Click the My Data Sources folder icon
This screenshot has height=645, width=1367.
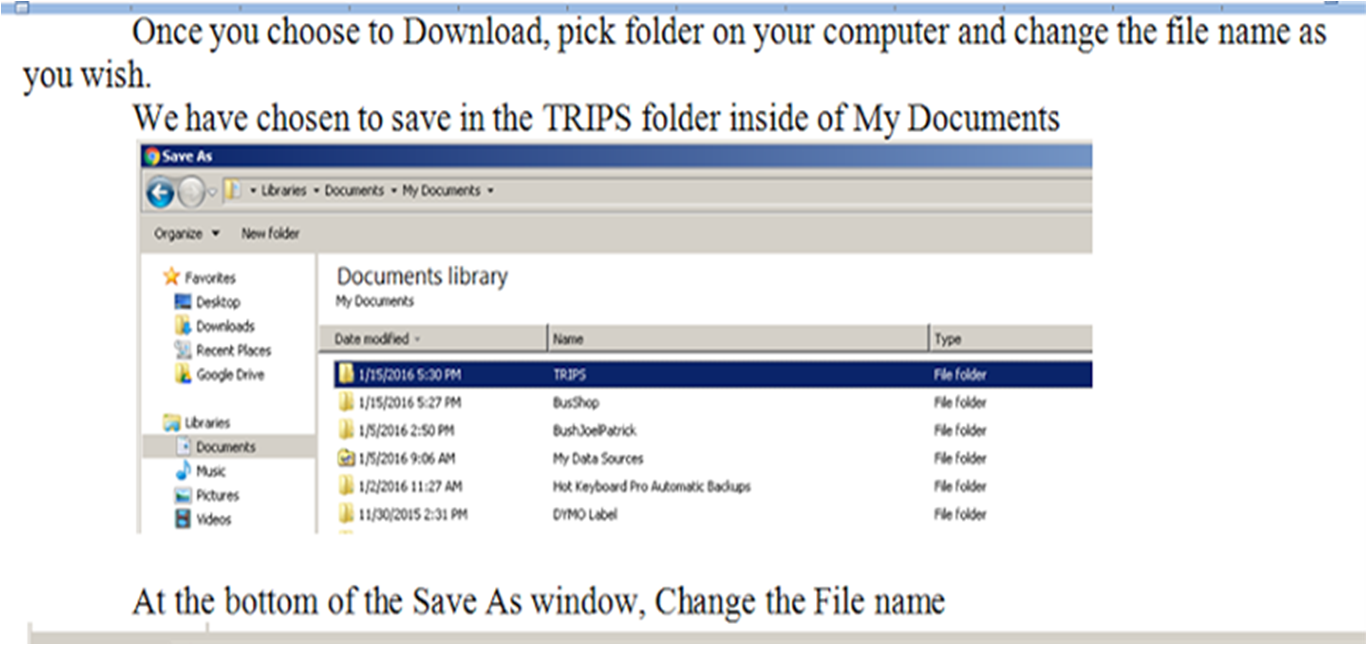pyautogui.click(x=346, y=458)
